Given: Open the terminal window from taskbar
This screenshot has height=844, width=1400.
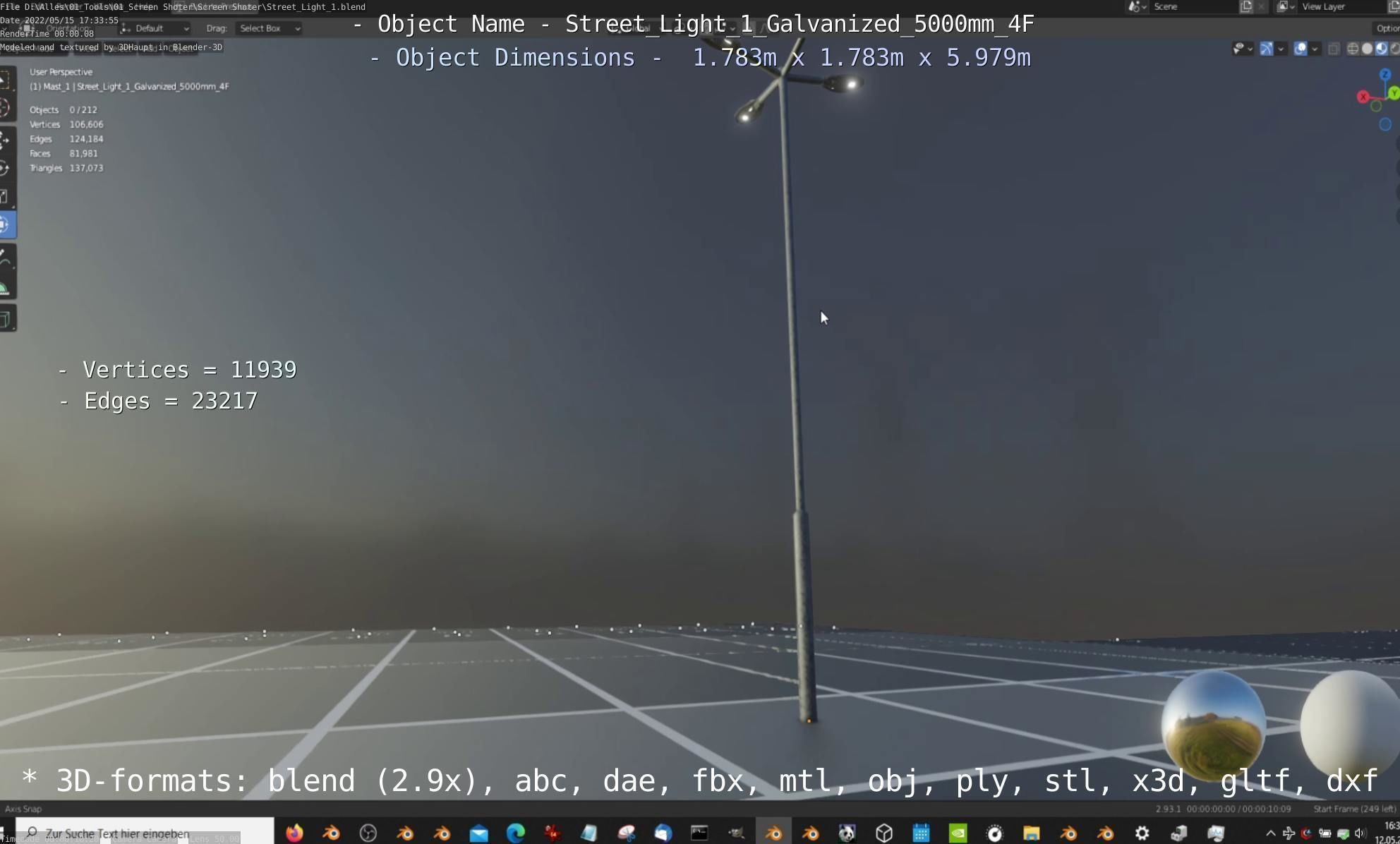Looking at the screenshot, I should 699,833.
